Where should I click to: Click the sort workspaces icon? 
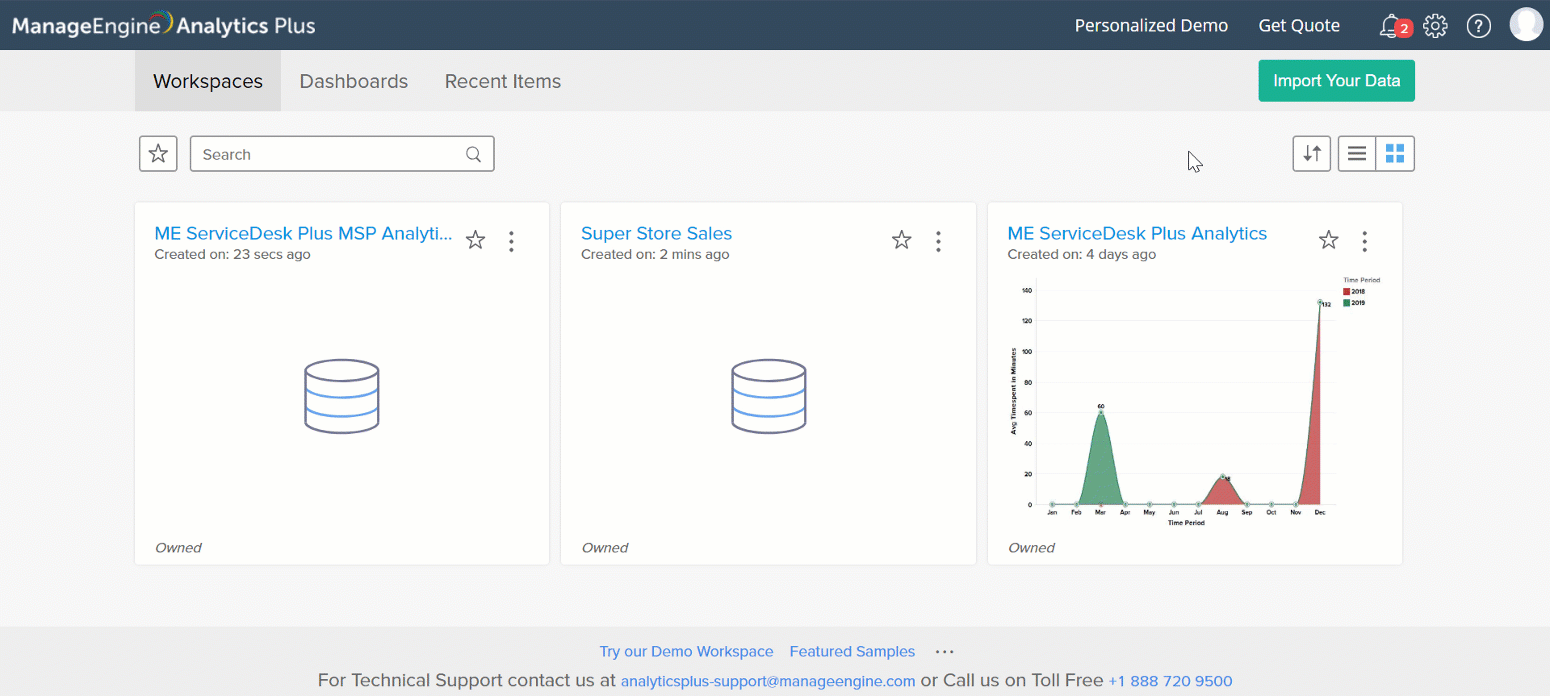[1311, 154]
